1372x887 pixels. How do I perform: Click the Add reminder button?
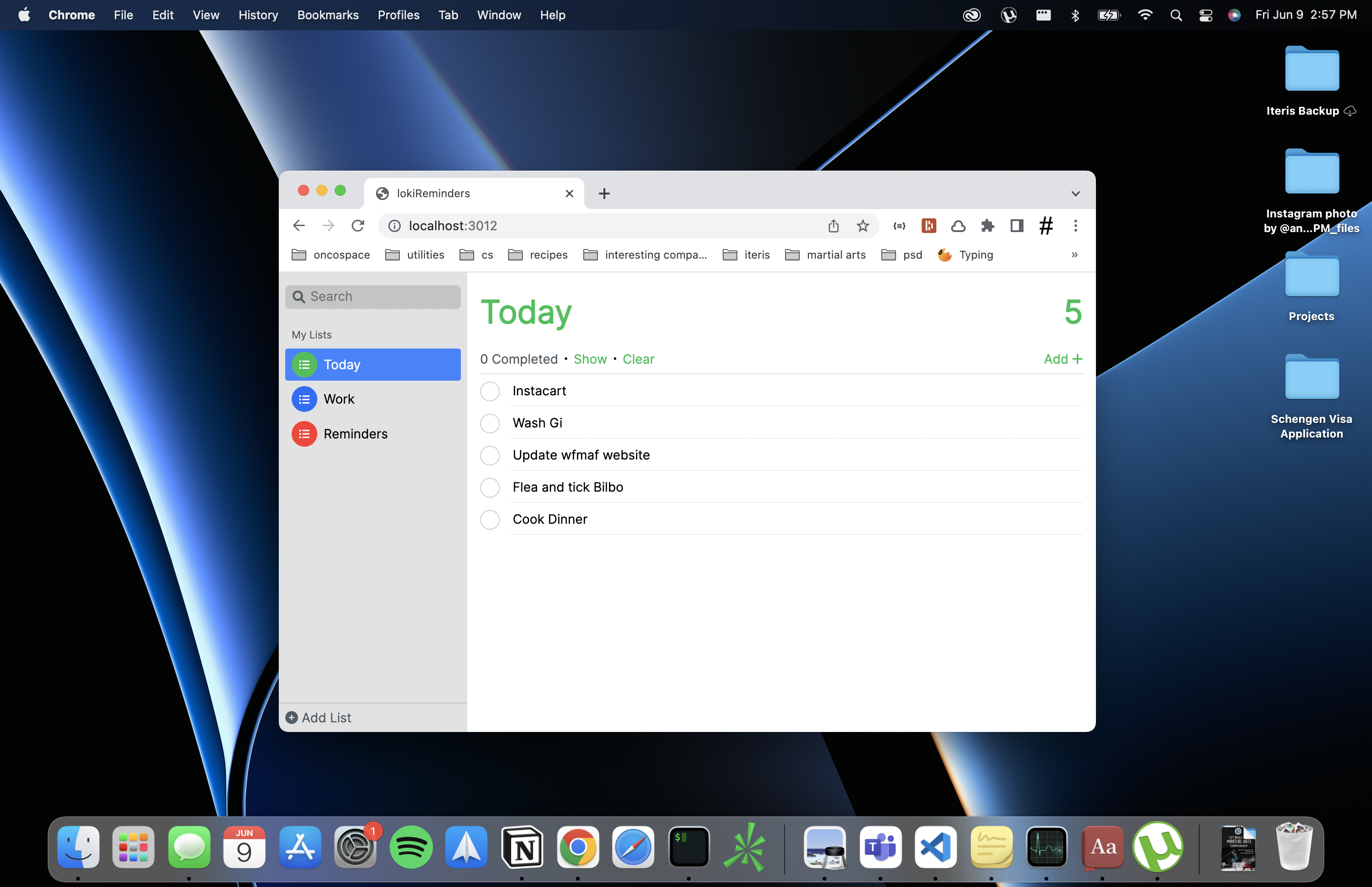pyautogui.click(x=1063, y=359)
